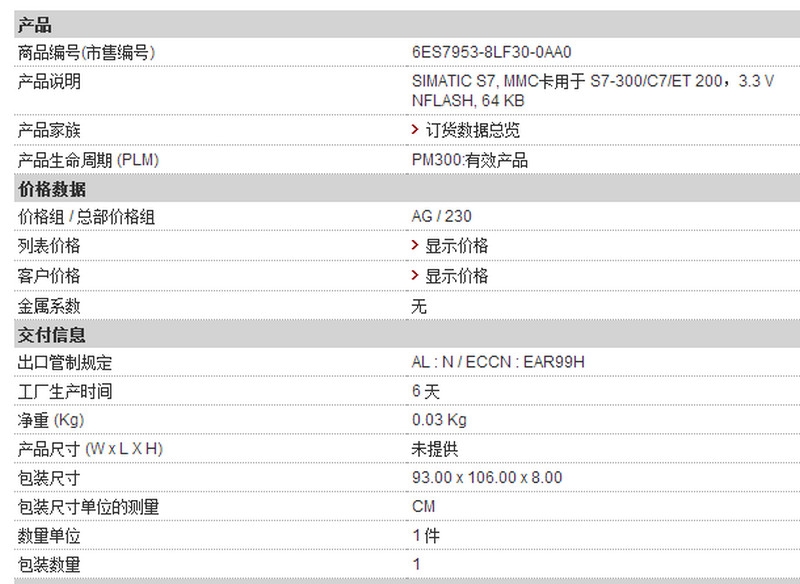Click the SIMATIC S7 product description text
The width and height of the screenshot is (800, 584).
pos(593,91)
